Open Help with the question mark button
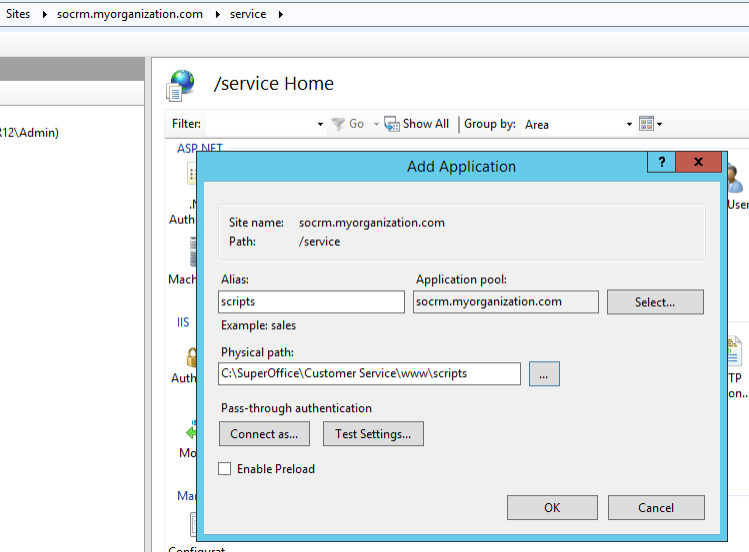Viewport: 749px width, 552px height. click(661, 162)
